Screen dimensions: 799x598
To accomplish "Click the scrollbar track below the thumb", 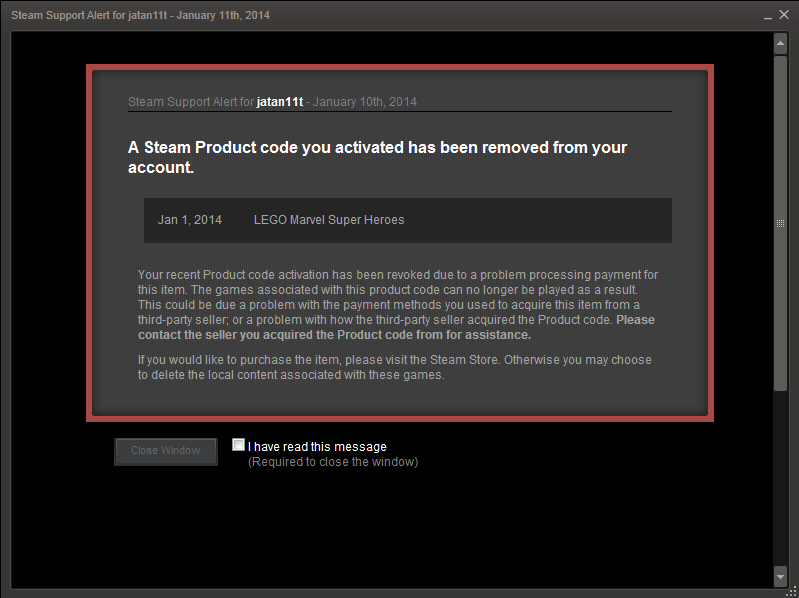I will point(780,478).
